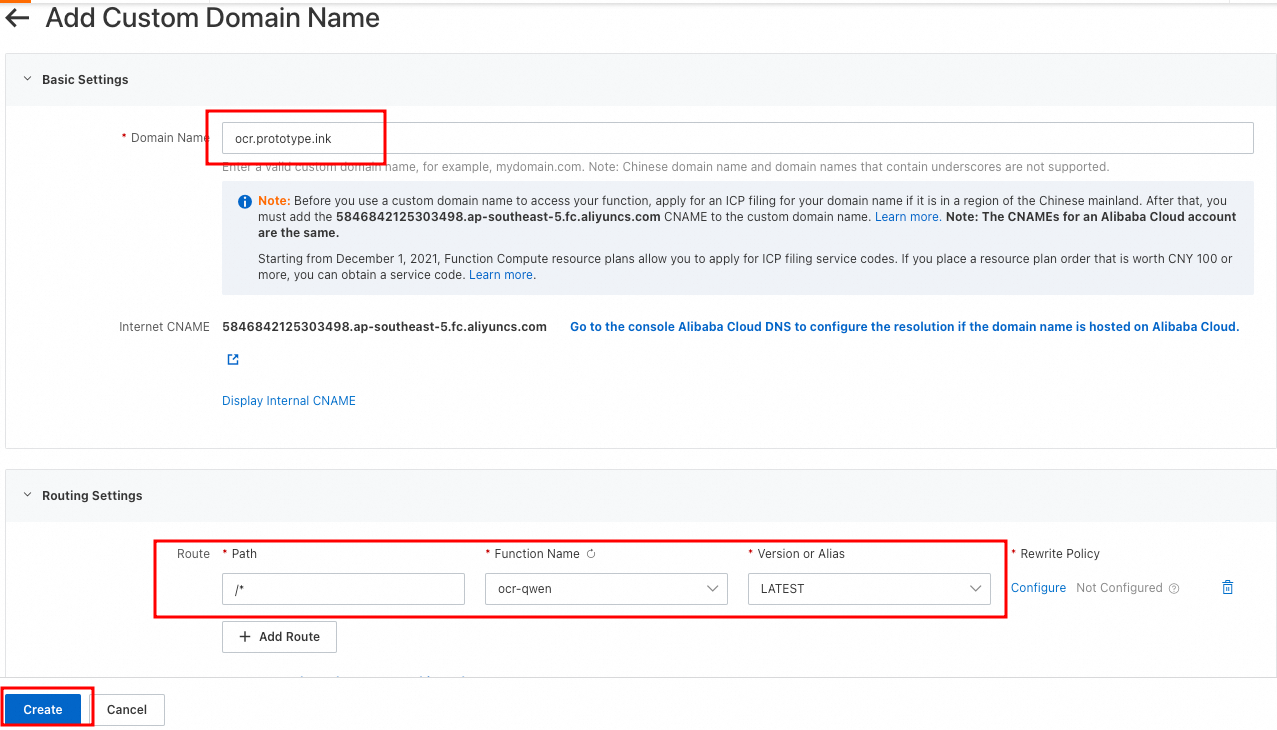Open the Configure rewrite policy link
The image size is (1277, 730).
pos(1038,588)
